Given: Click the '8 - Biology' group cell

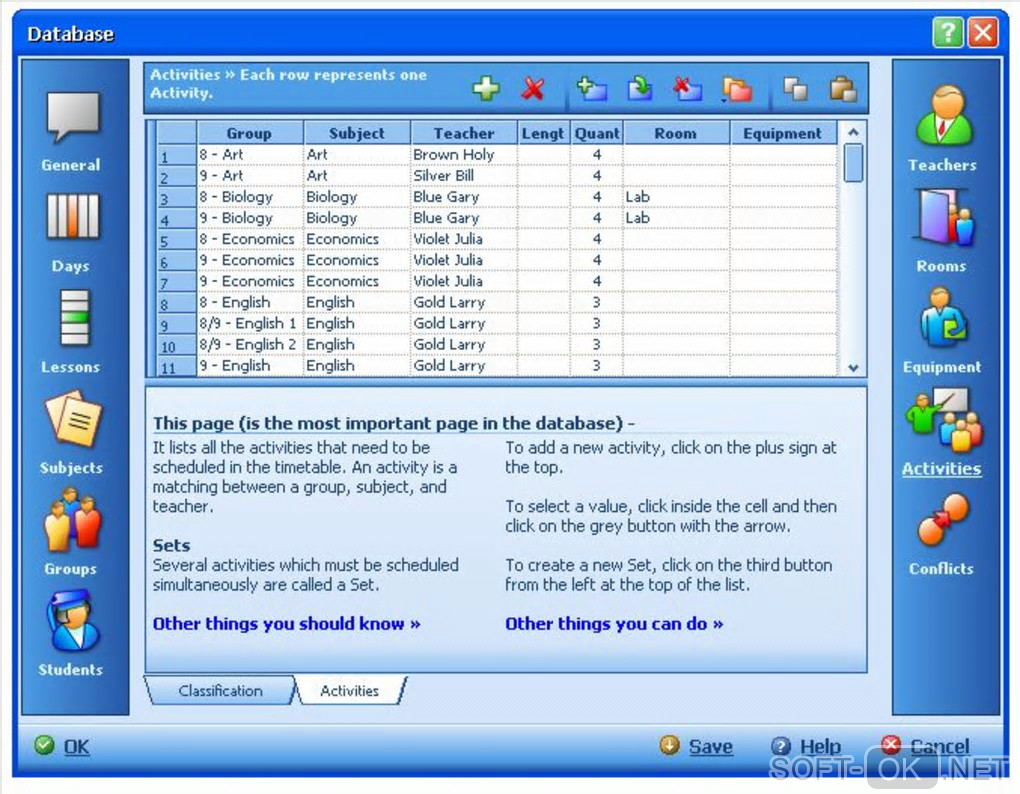Looking at the screenshot, I should [x=250, y=197].
